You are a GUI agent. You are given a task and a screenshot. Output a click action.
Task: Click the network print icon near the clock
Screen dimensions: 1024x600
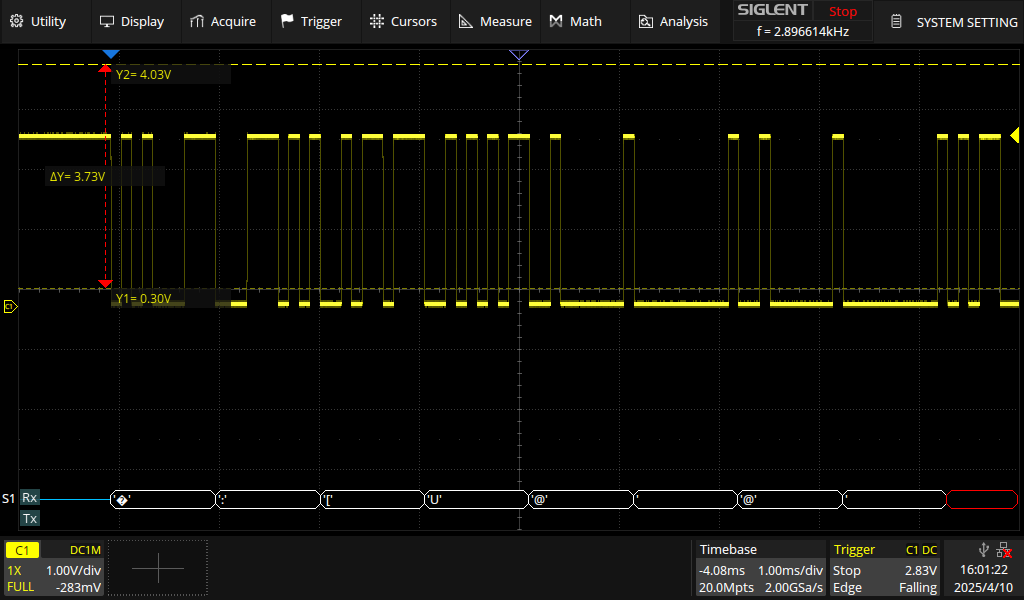(1003, 549)
